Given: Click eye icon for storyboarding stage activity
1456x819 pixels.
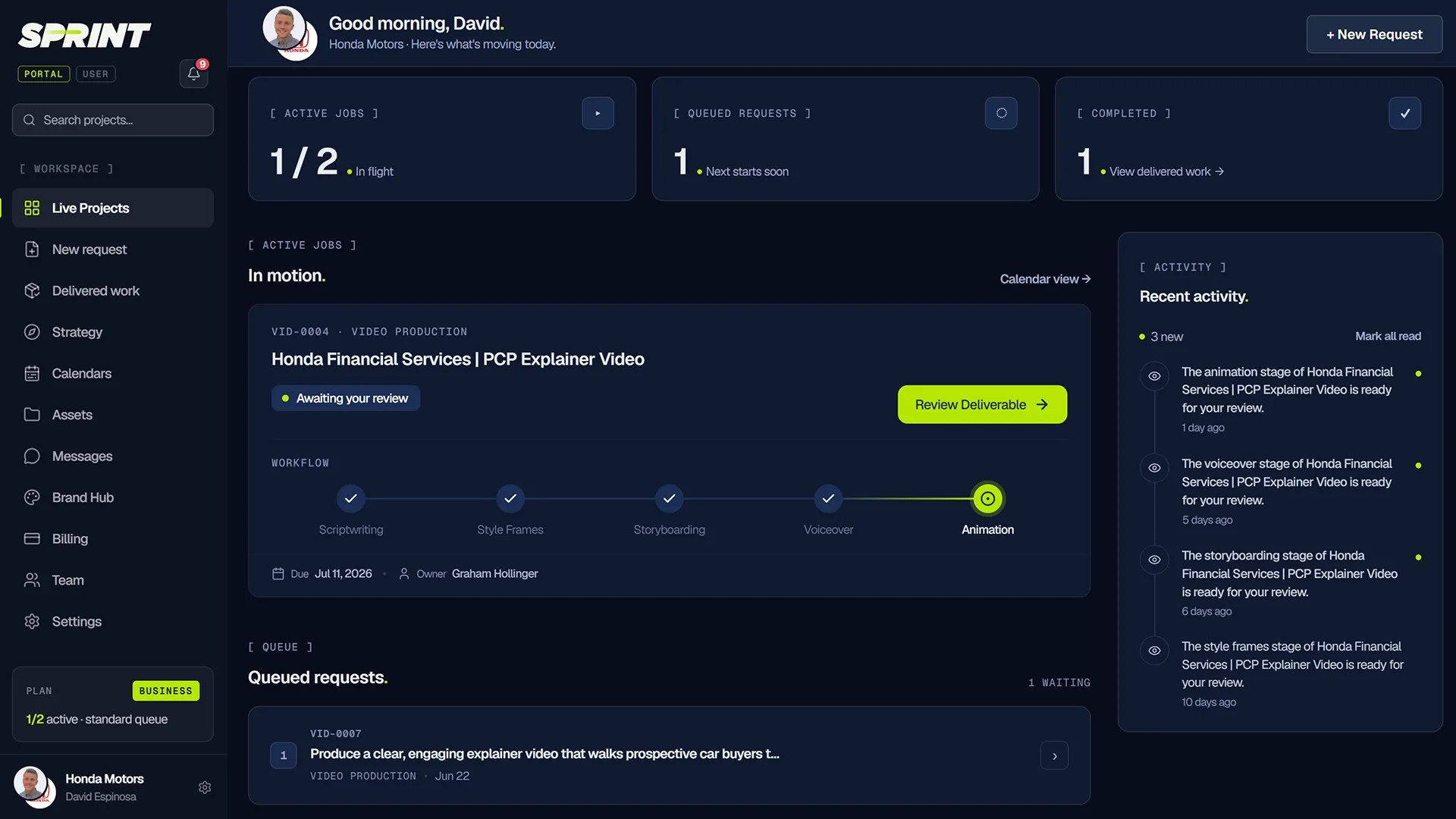Looking at the screenshot, I should pyautogui.click(x=1154, y=560).
